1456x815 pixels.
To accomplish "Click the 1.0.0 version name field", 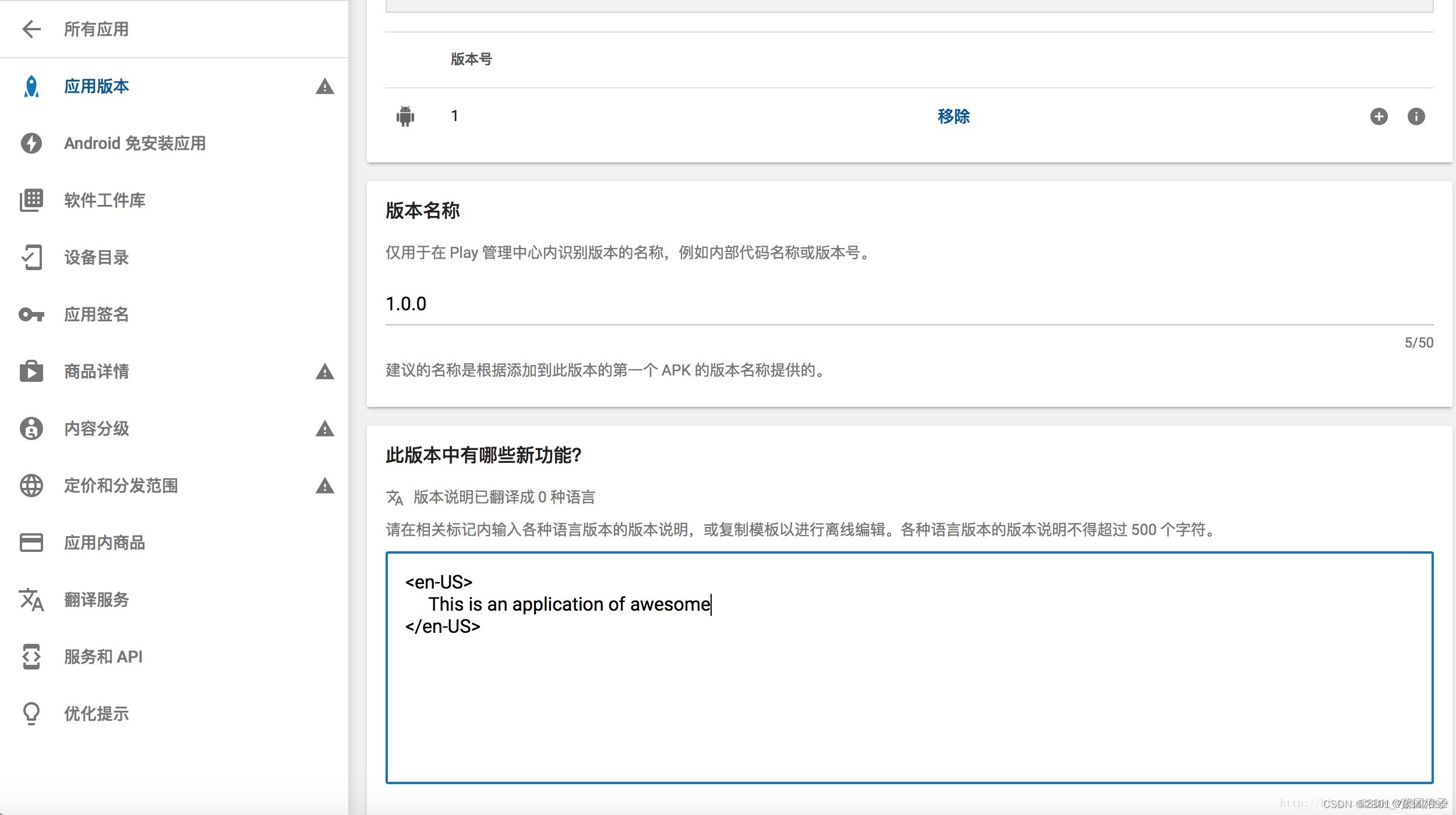I will pos(909,304).
